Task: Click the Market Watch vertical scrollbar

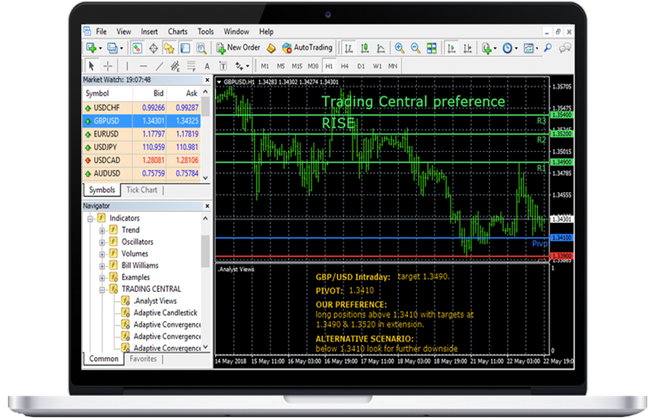Action: tap(206, 135)
